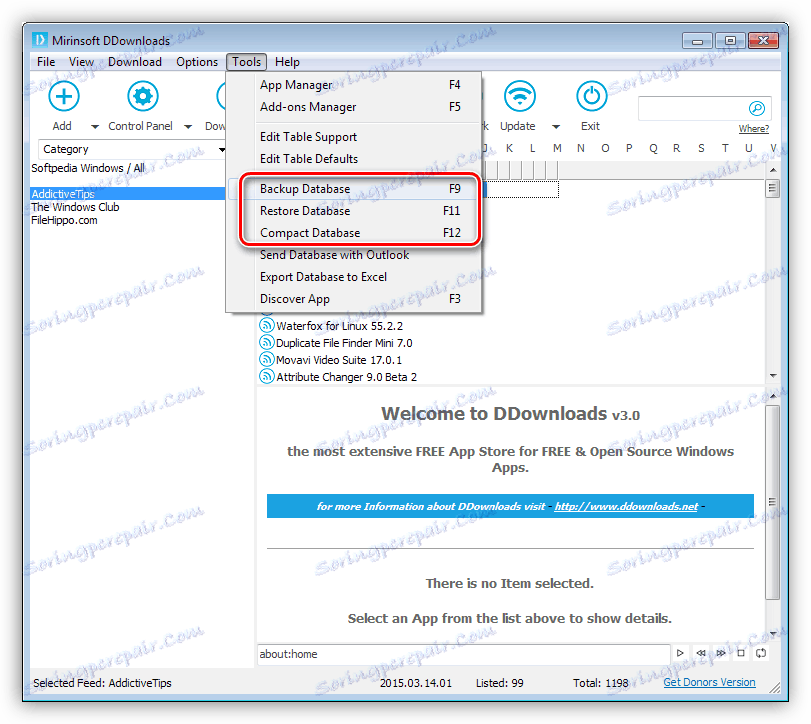Open the Category combo box
811x724 pixels.
(x=132, y=149)
